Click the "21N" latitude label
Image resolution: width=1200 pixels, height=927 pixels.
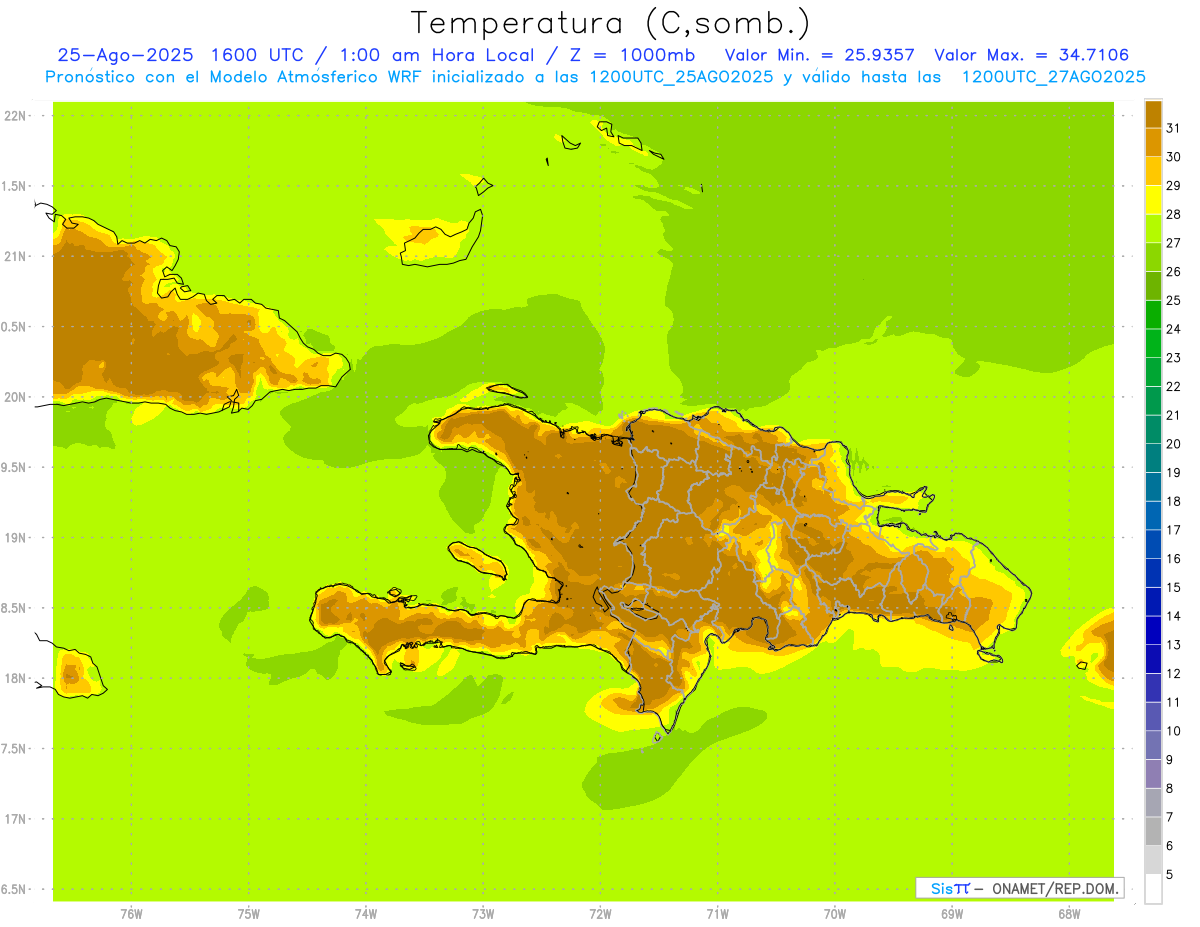pyautogui.click(x=15, y=256)
